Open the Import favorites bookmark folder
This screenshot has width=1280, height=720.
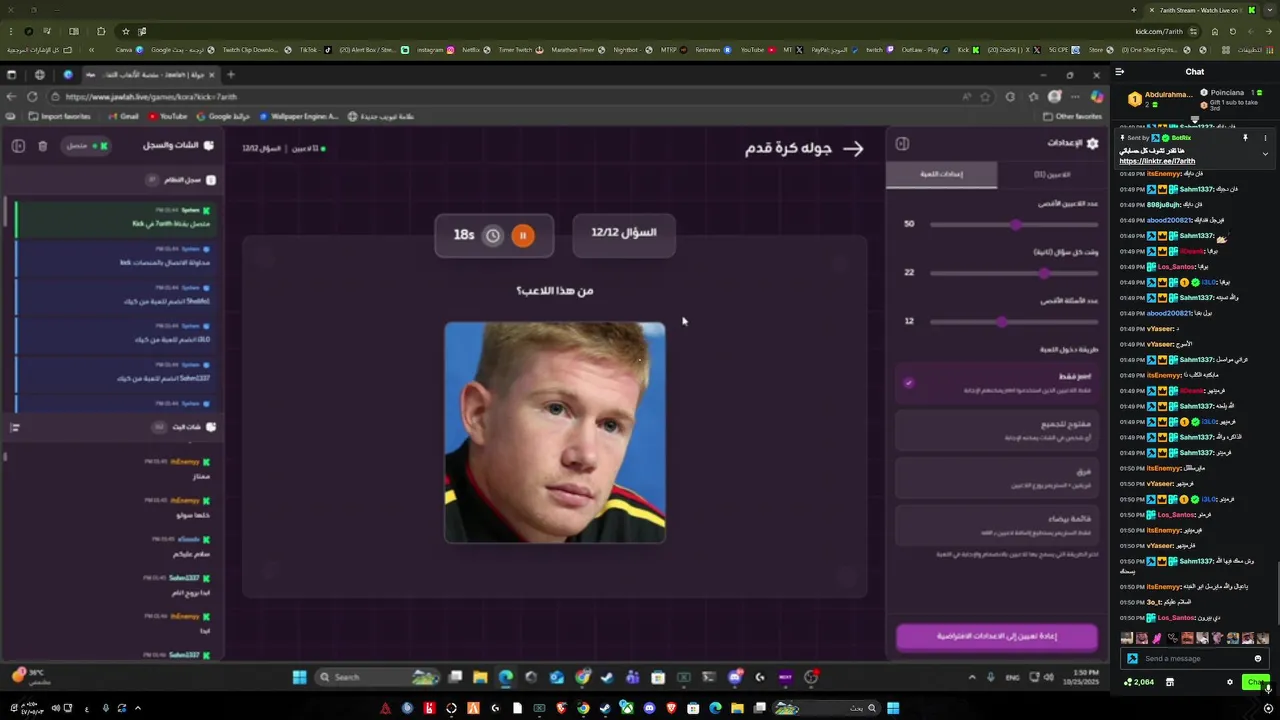[59, 116]
